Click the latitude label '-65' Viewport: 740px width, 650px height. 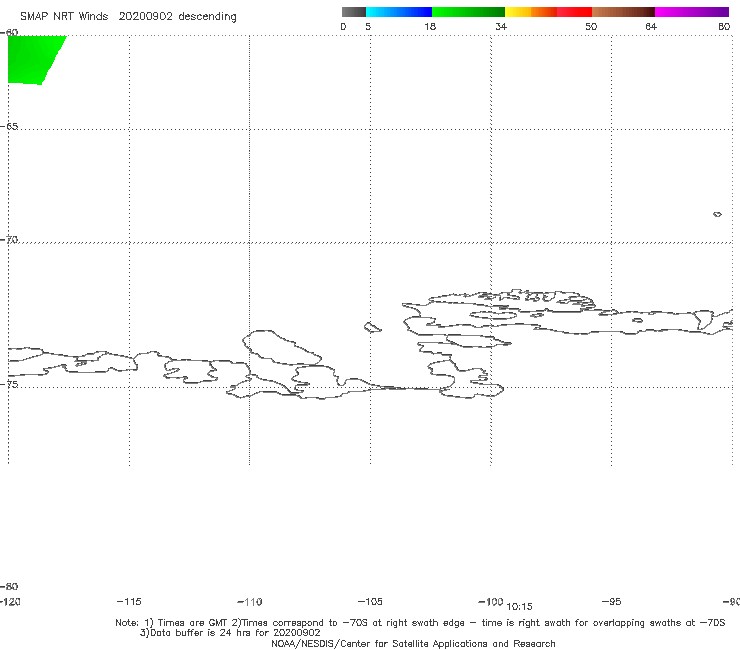pyautogui.click(x=9, y=127)
